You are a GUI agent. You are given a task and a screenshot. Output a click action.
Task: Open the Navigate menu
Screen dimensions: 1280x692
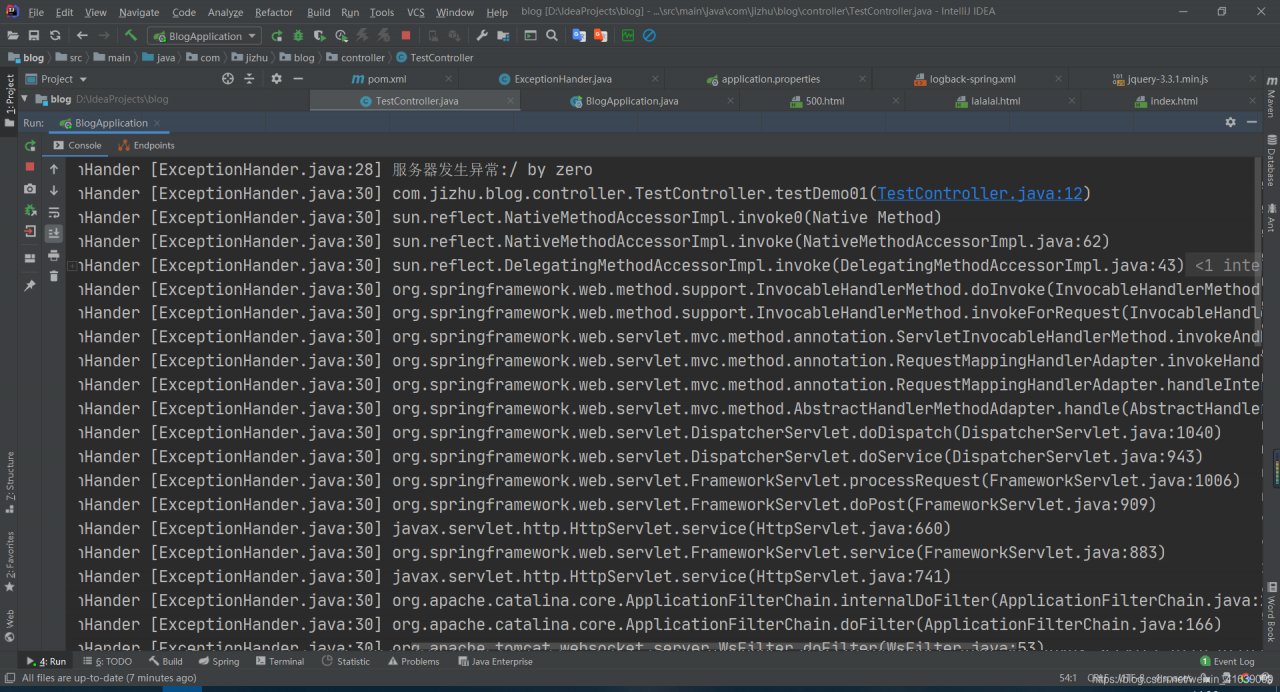139,12
